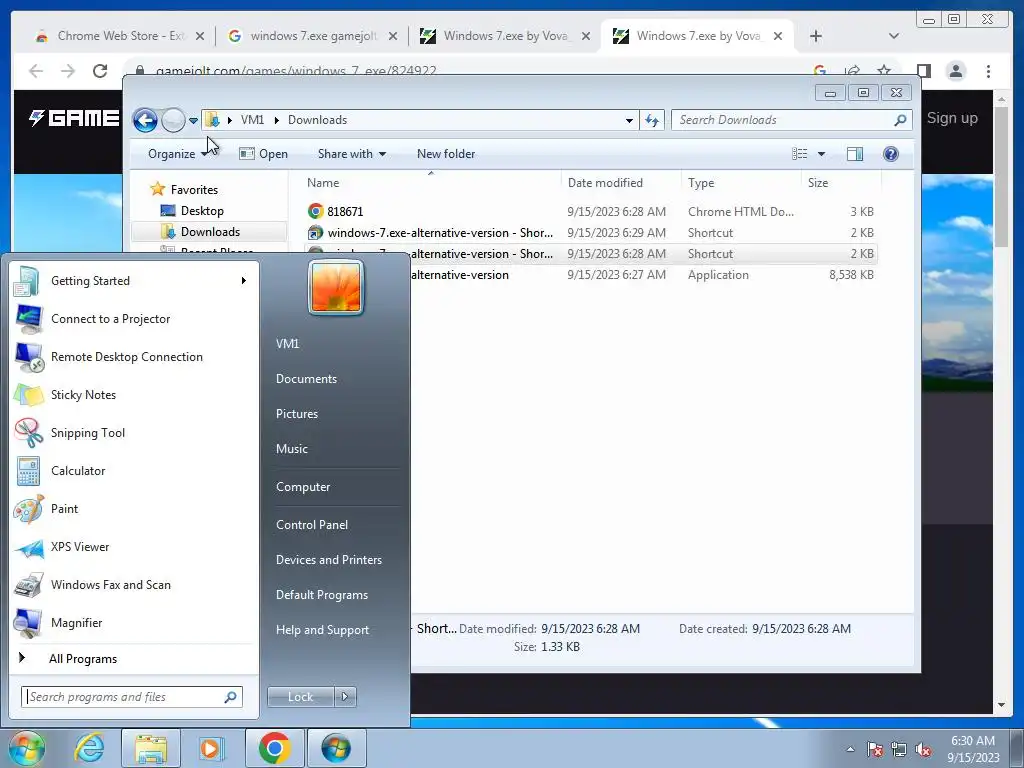Click the muted volume tray icon
The height and width of the screenshot is (768, 1024).
(x=923, y=749)
